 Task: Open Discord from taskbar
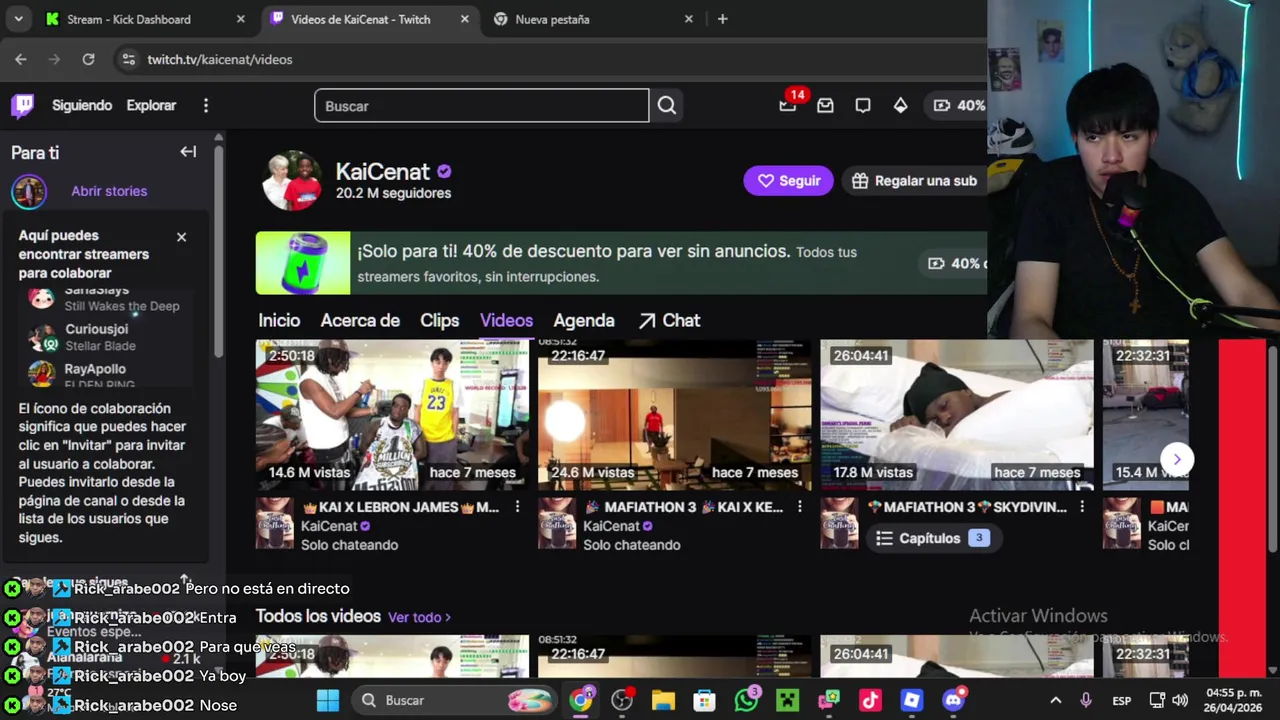(953, 700)
